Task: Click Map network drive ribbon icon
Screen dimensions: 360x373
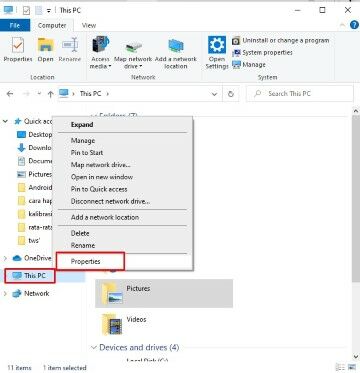Action: (133, 53)
